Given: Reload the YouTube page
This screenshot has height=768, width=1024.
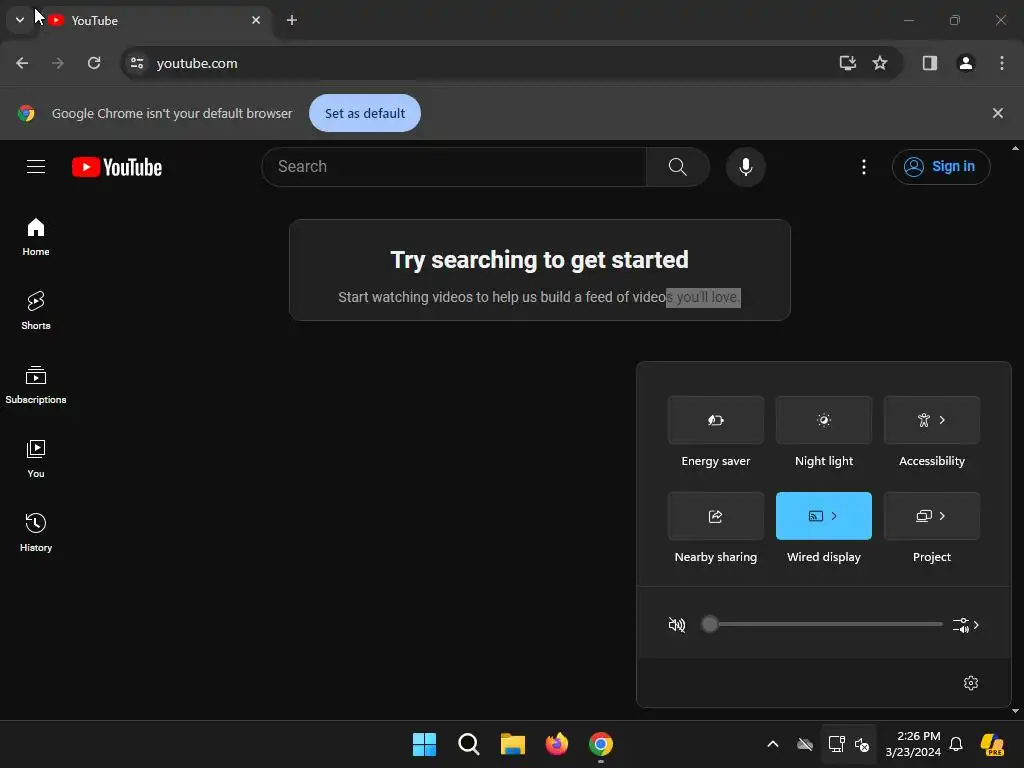Looking at the screenshot, I should coord(94,63).
